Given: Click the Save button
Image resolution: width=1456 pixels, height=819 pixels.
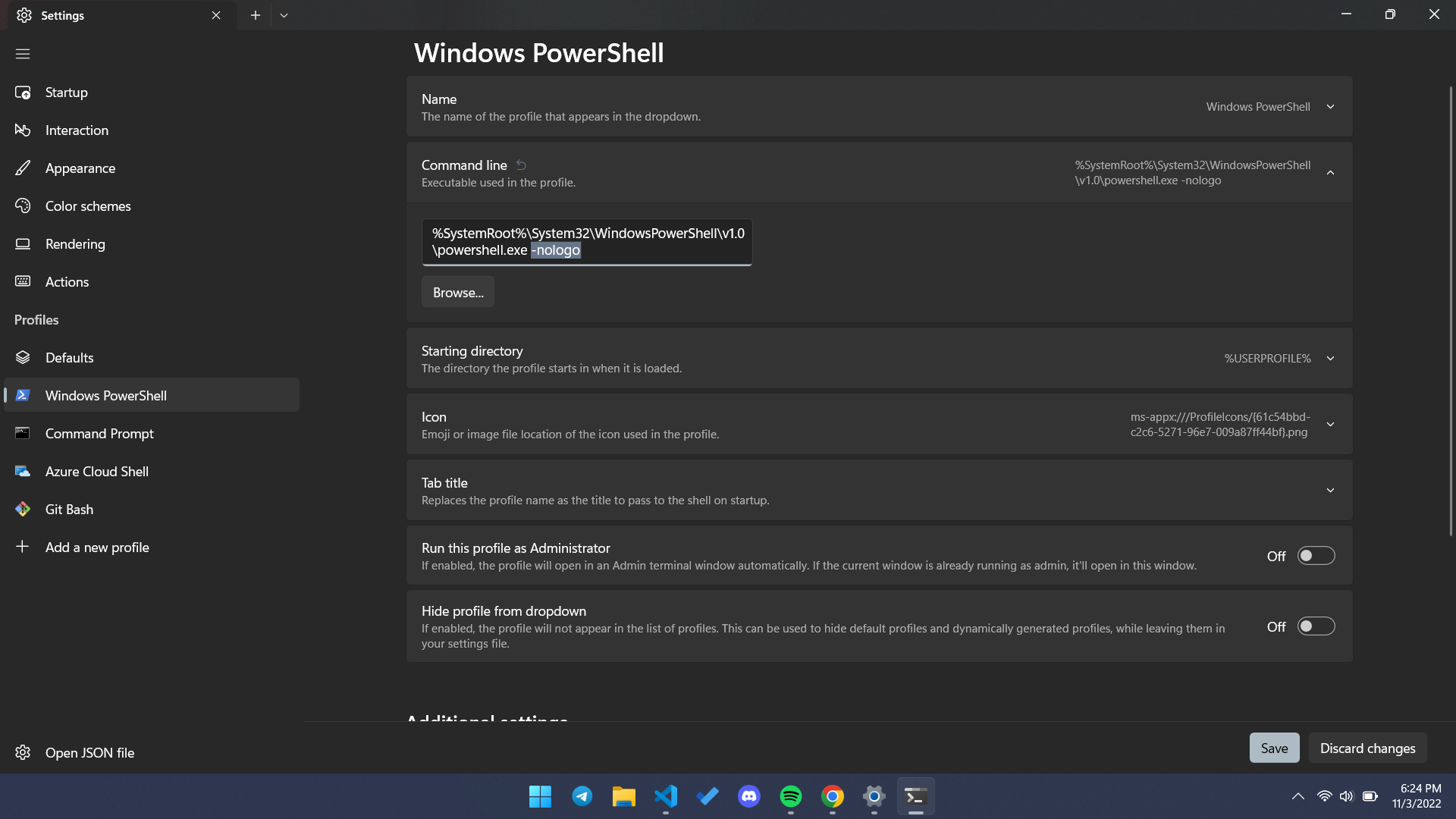Looking at the screenshot, I should click(x=1274, y=747).
